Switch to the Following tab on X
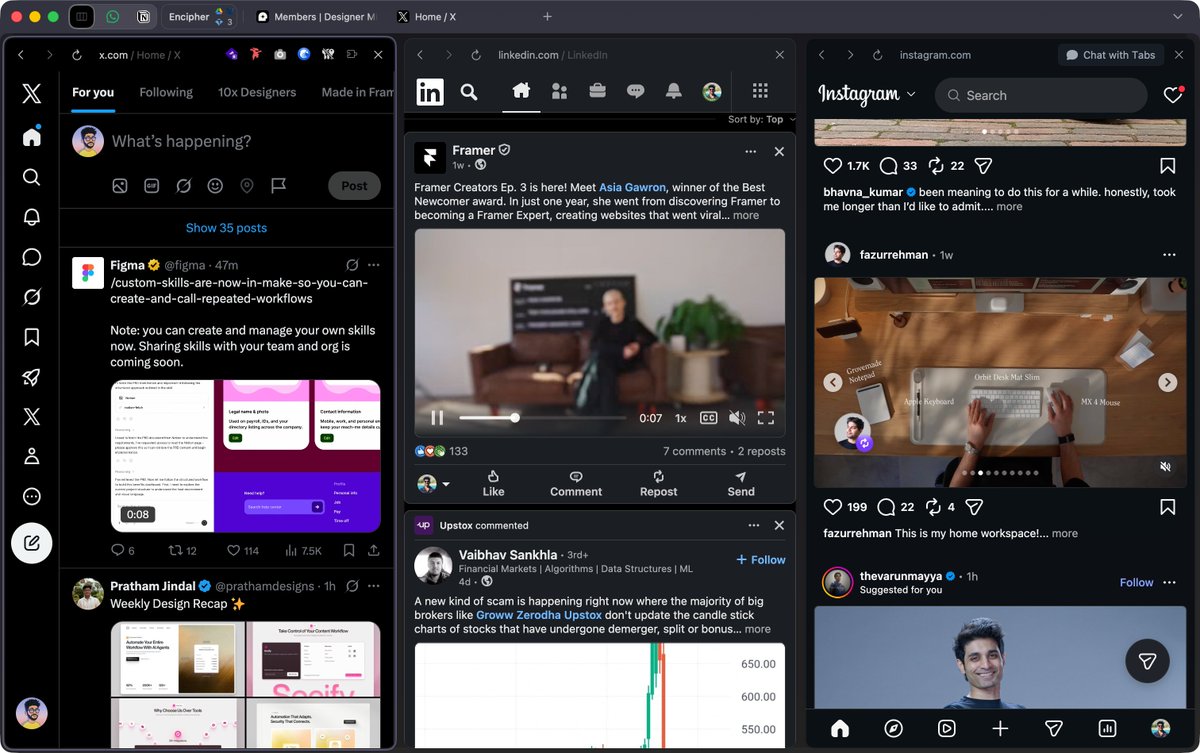The width and height of the screenshot is (1200, 753). [166, 92]
